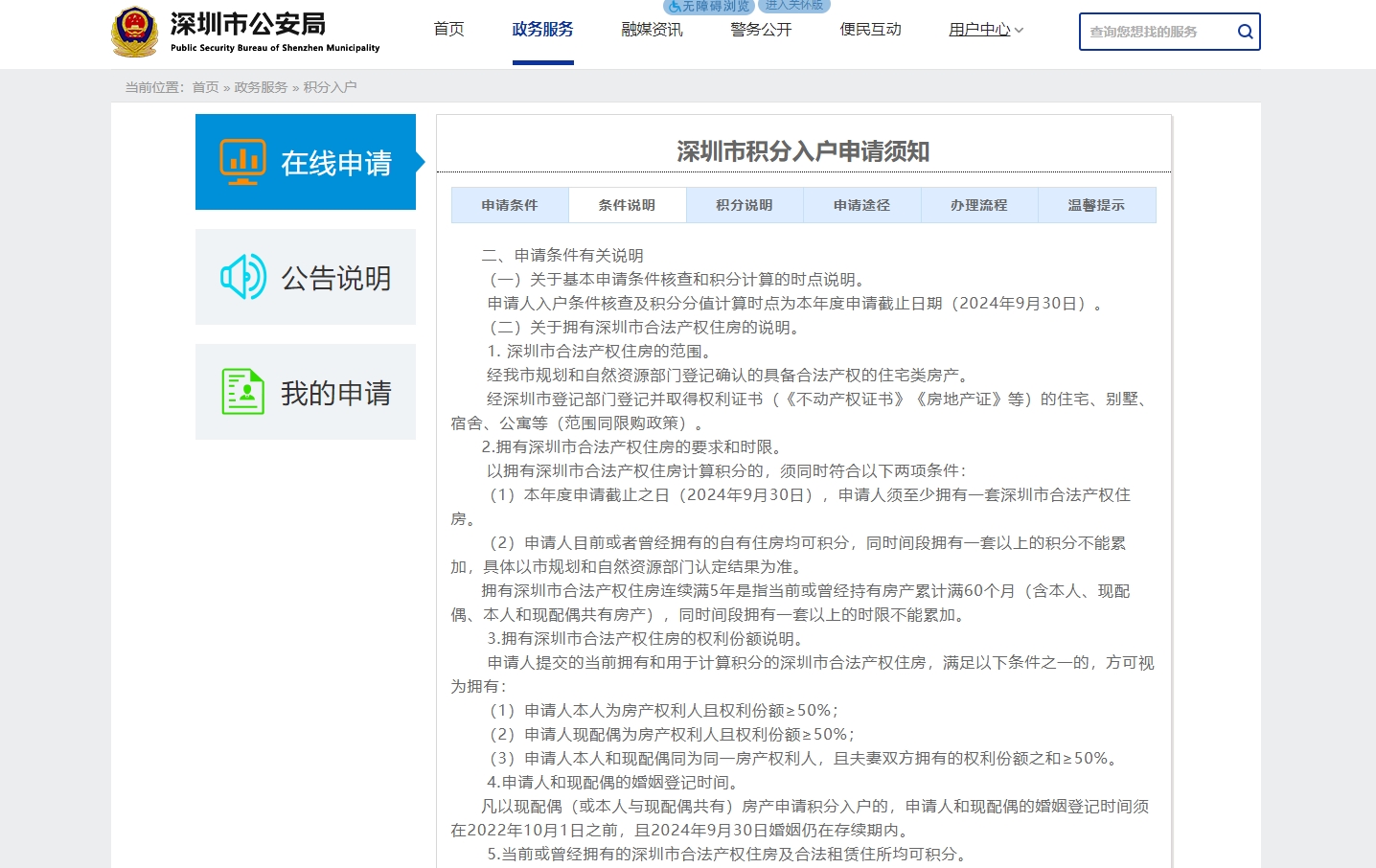Select the 我的申请 sidebar button
The width and height of the screenshot is (1376, 868).
point(306,392)
